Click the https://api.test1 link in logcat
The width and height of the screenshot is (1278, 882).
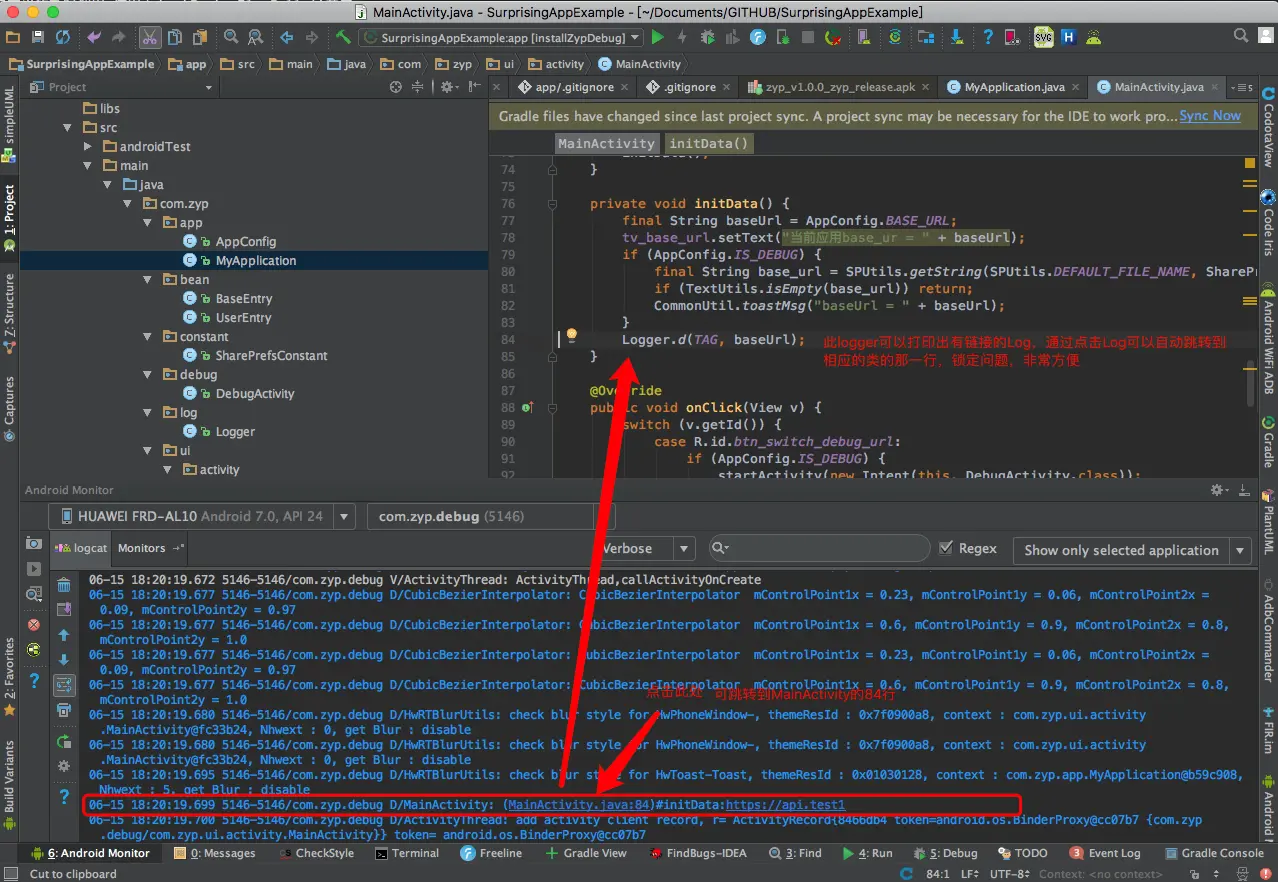click(x=786, y=805)
